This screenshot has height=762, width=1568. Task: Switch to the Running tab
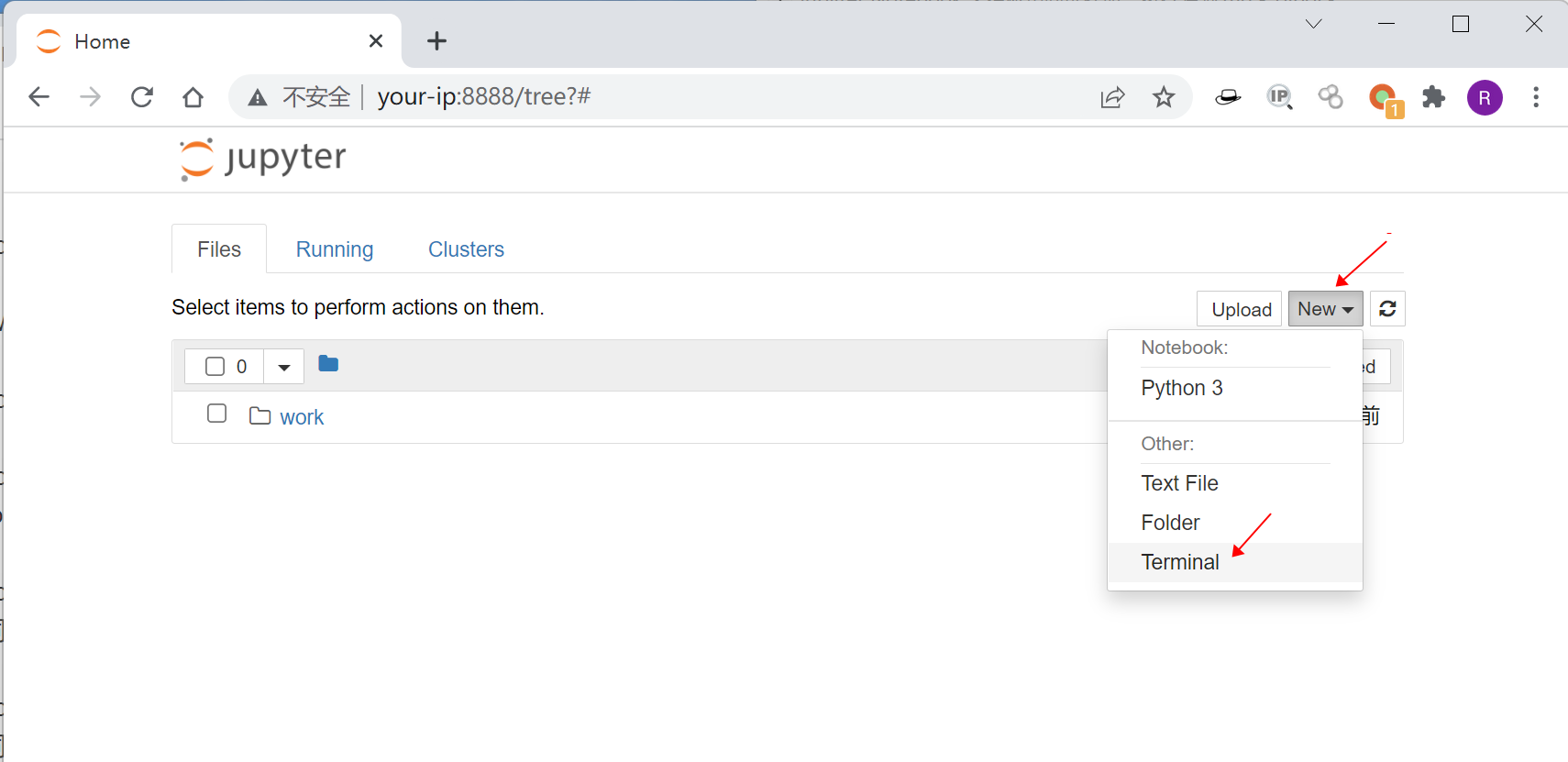(335, 249)
